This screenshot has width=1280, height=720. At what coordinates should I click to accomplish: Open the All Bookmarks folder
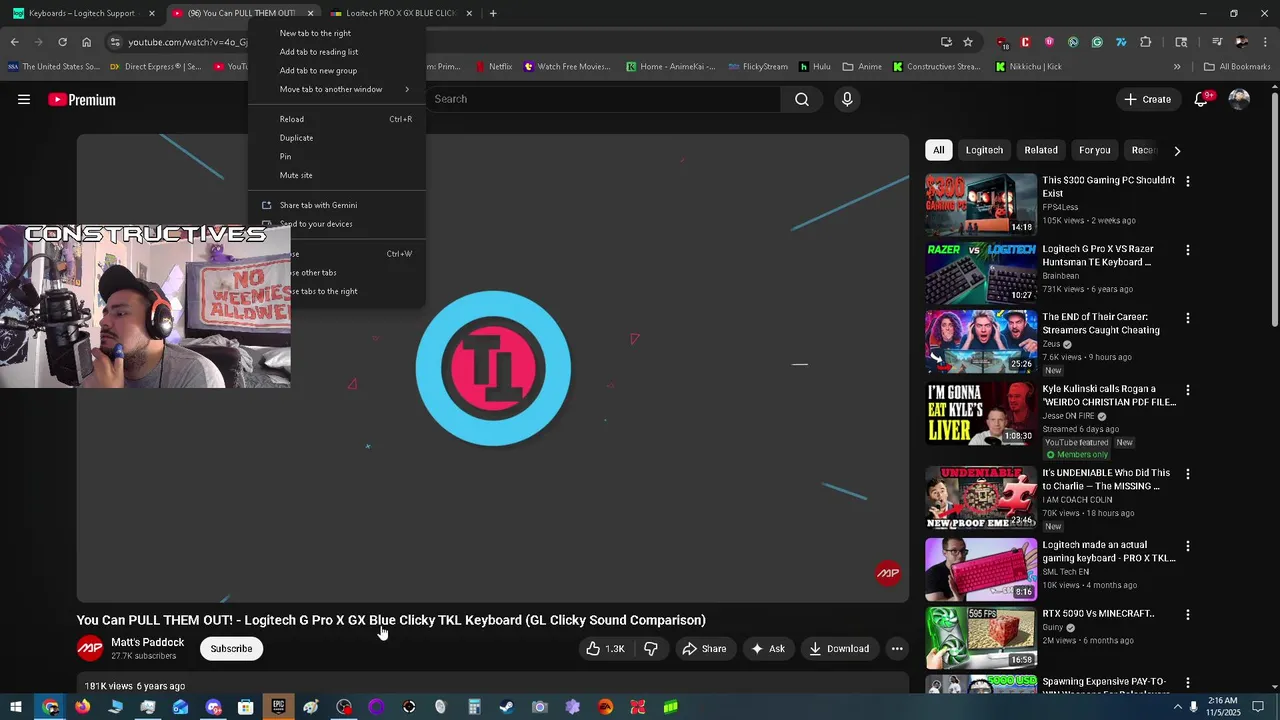1237,67
